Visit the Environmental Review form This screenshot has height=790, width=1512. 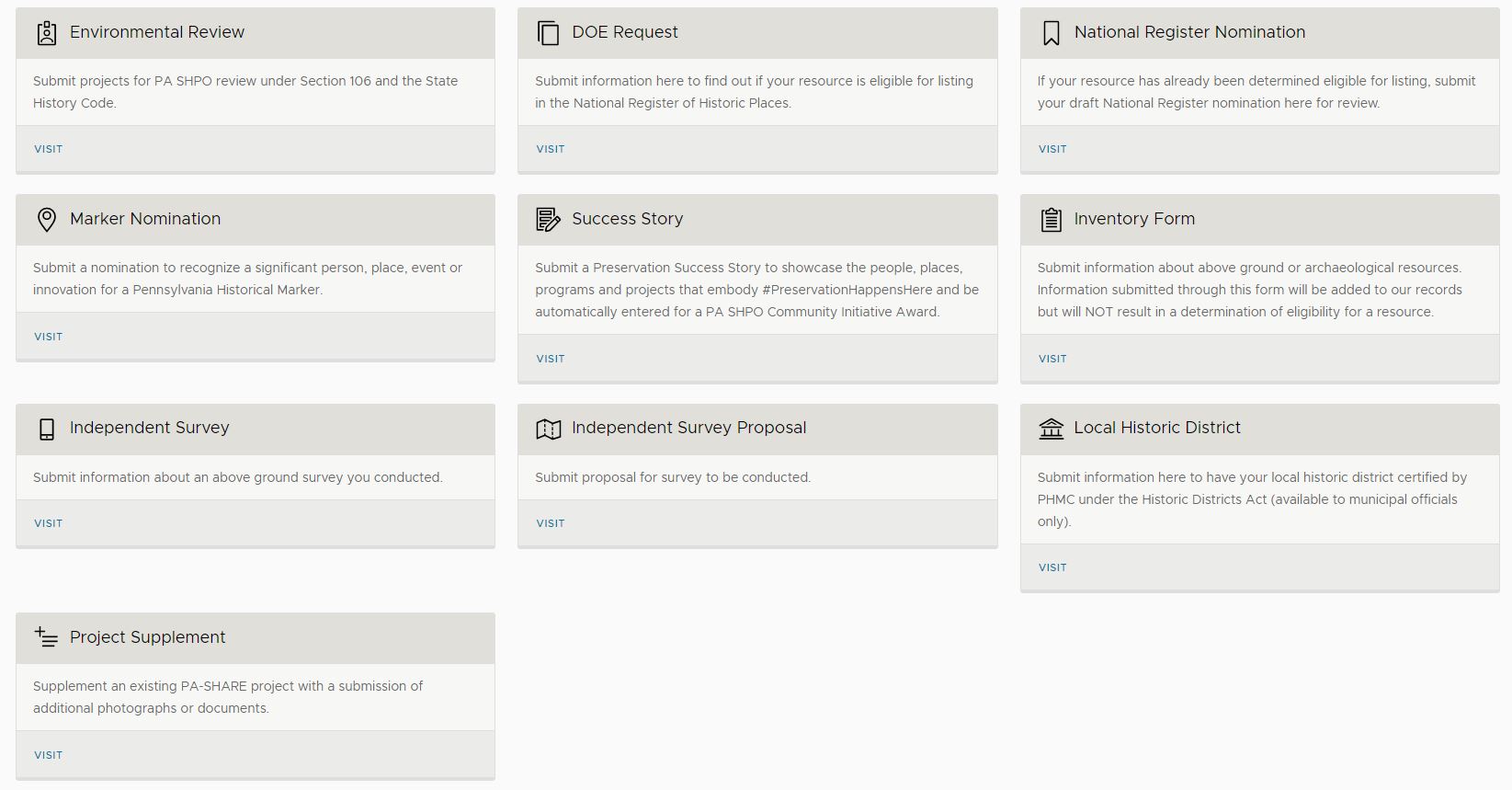pyautogui.click(x=48, y=149)
